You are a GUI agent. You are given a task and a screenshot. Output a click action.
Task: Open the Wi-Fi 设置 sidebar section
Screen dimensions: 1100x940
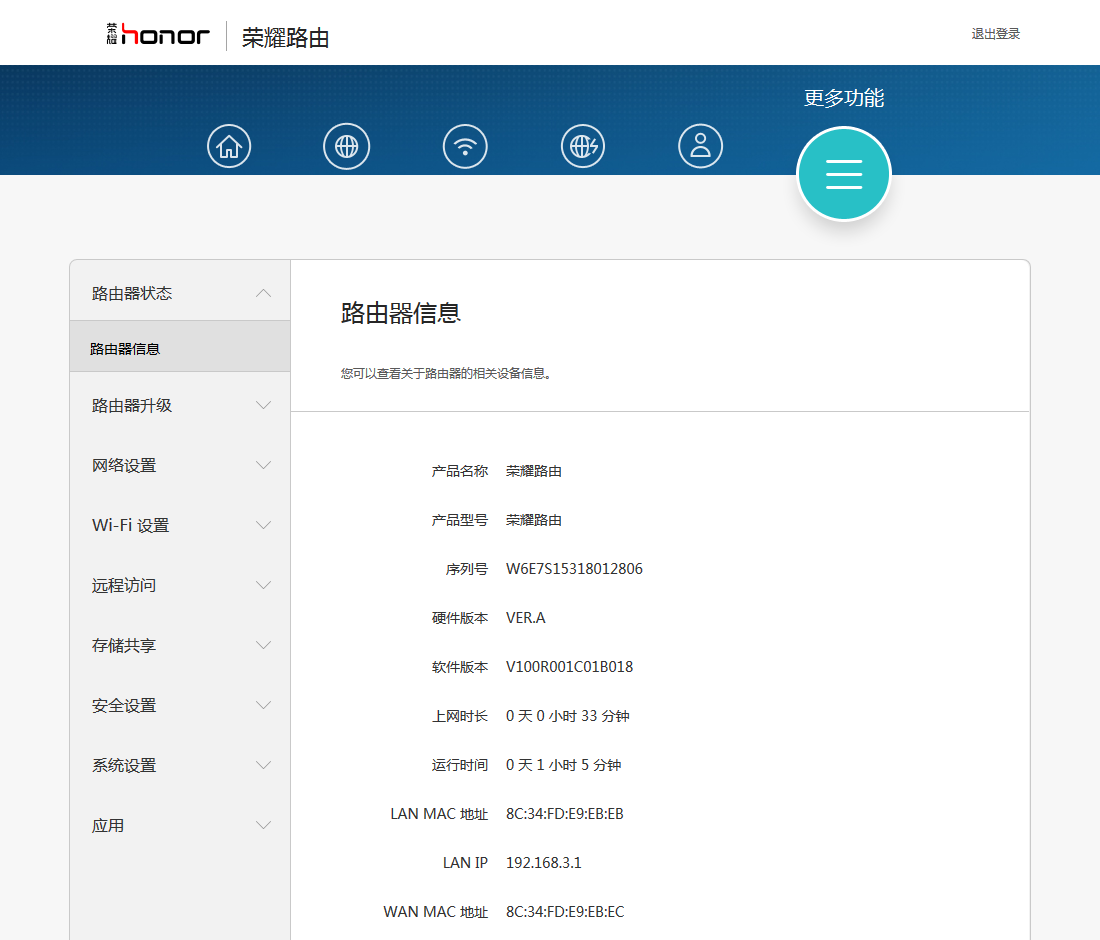[x=180, y=525]
